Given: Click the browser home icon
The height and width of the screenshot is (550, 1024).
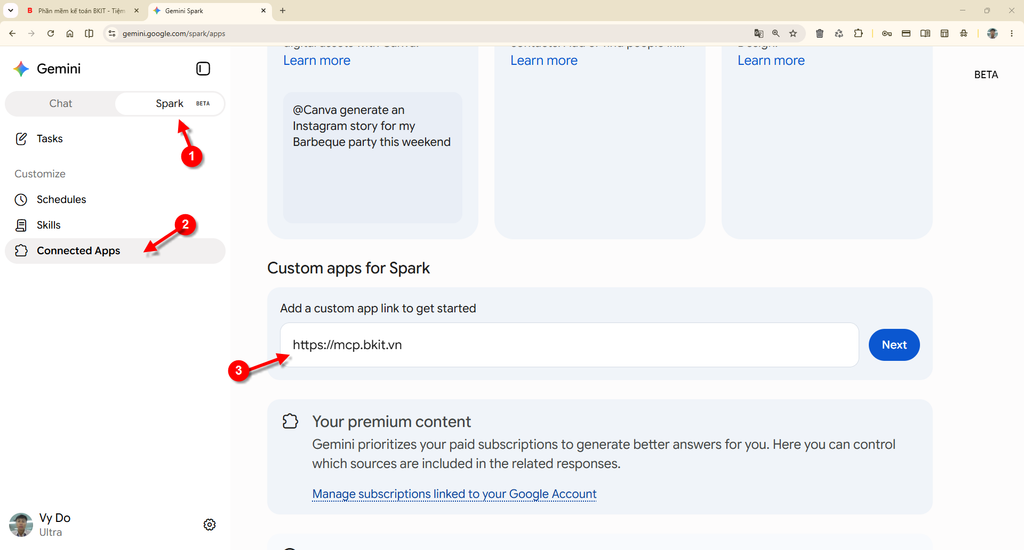Looking at the screenshot, I should [70, 33].
